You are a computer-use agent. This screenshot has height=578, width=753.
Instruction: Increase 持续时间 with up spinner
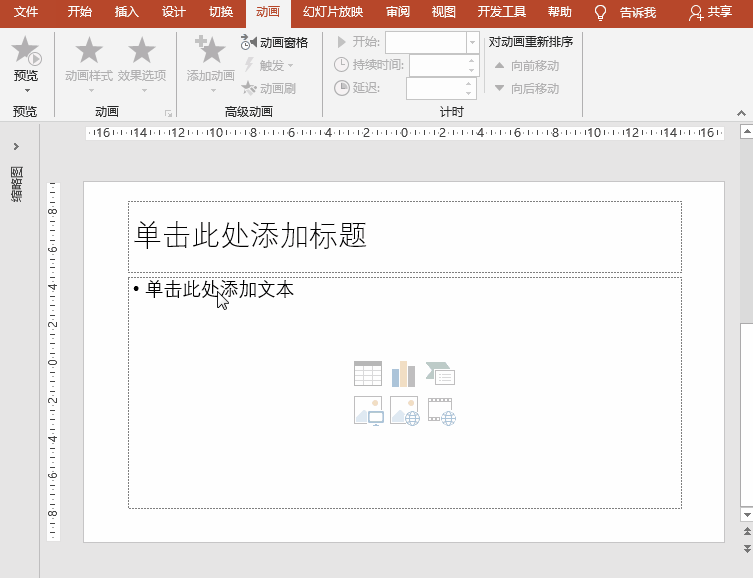point(472,60)
